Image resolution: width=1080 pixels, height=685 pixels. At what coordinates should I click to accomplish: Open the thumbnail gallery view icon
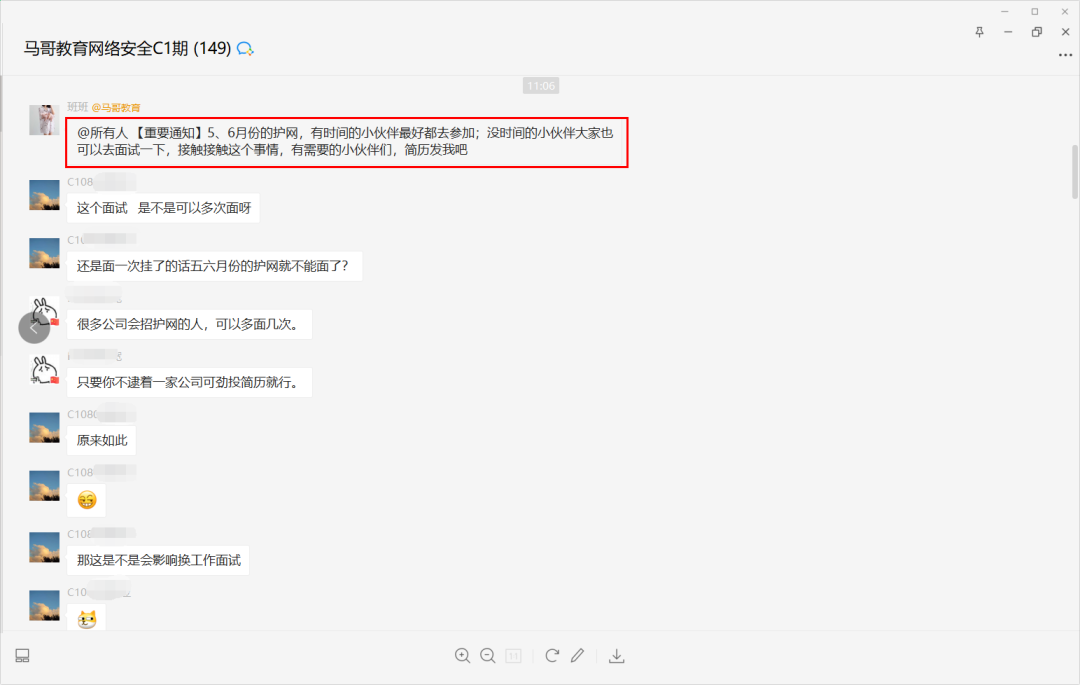tap(22, 656)
